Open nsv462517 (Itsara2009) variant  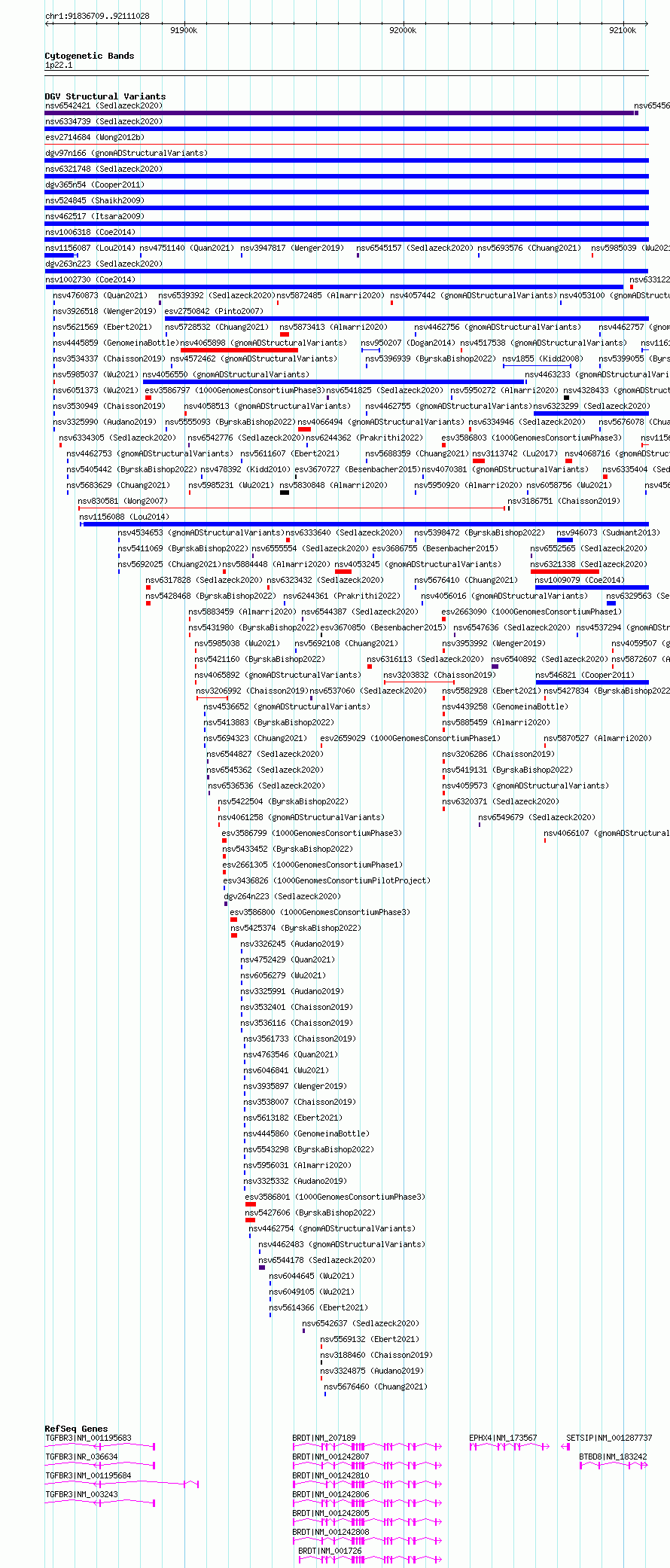point(346,224)
